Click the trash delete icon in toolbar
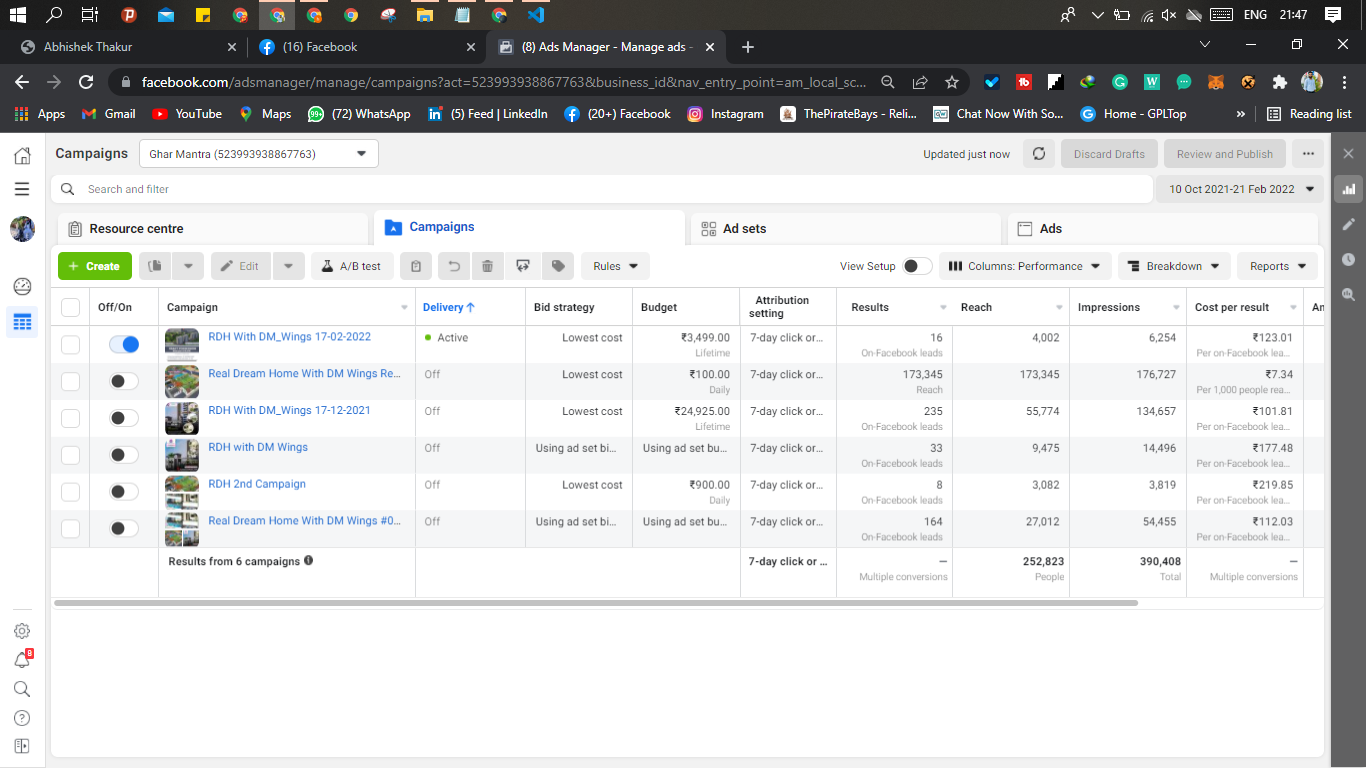1366x768 pixels. coord(487,266)
